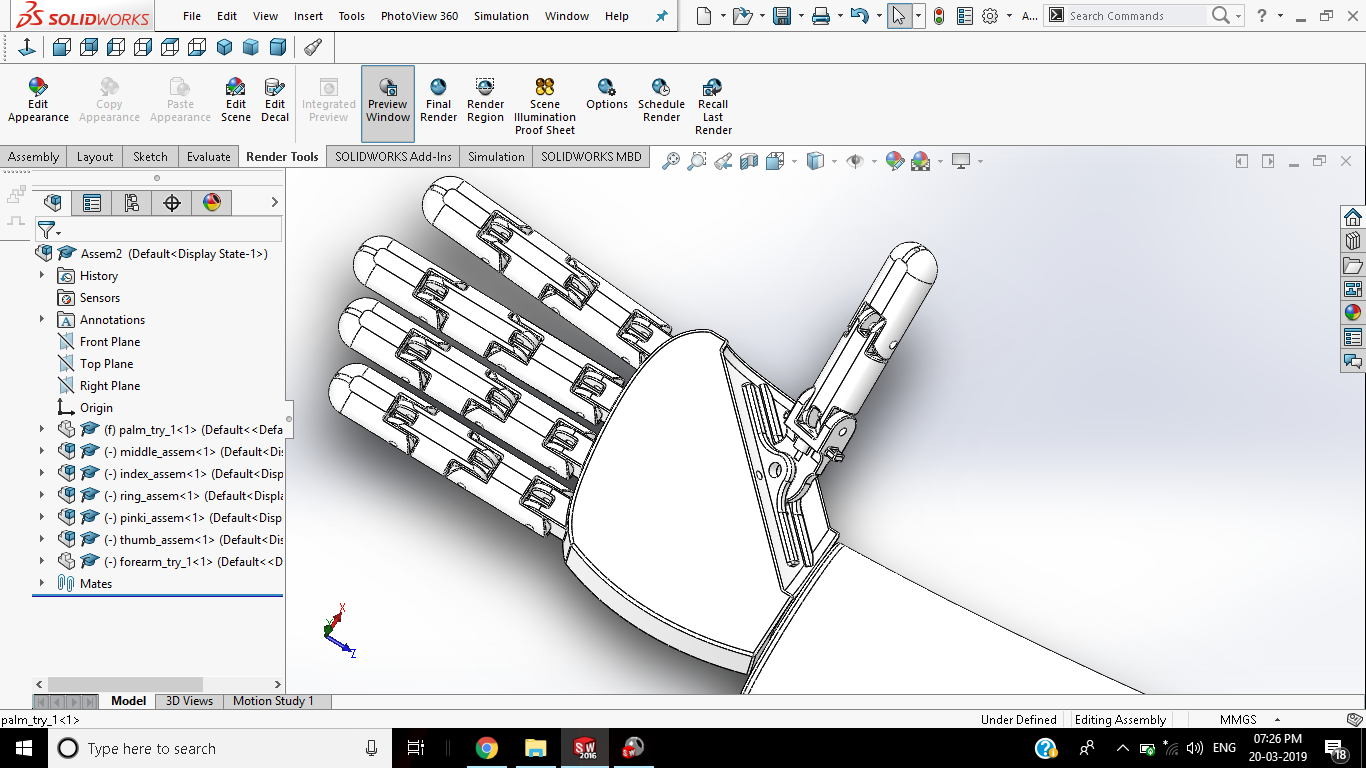Open the 3D Views bottom tab
This screenshot has width=1366, height=768.
[x=189, y=701]
